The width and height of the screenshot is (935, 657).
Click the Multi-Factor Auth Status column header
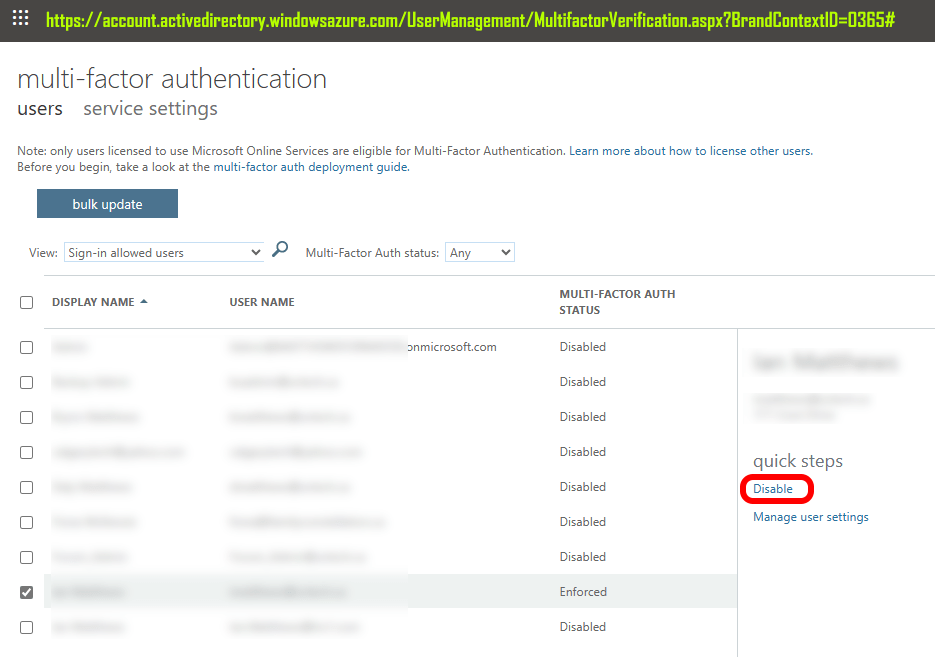tap(617, 302)
